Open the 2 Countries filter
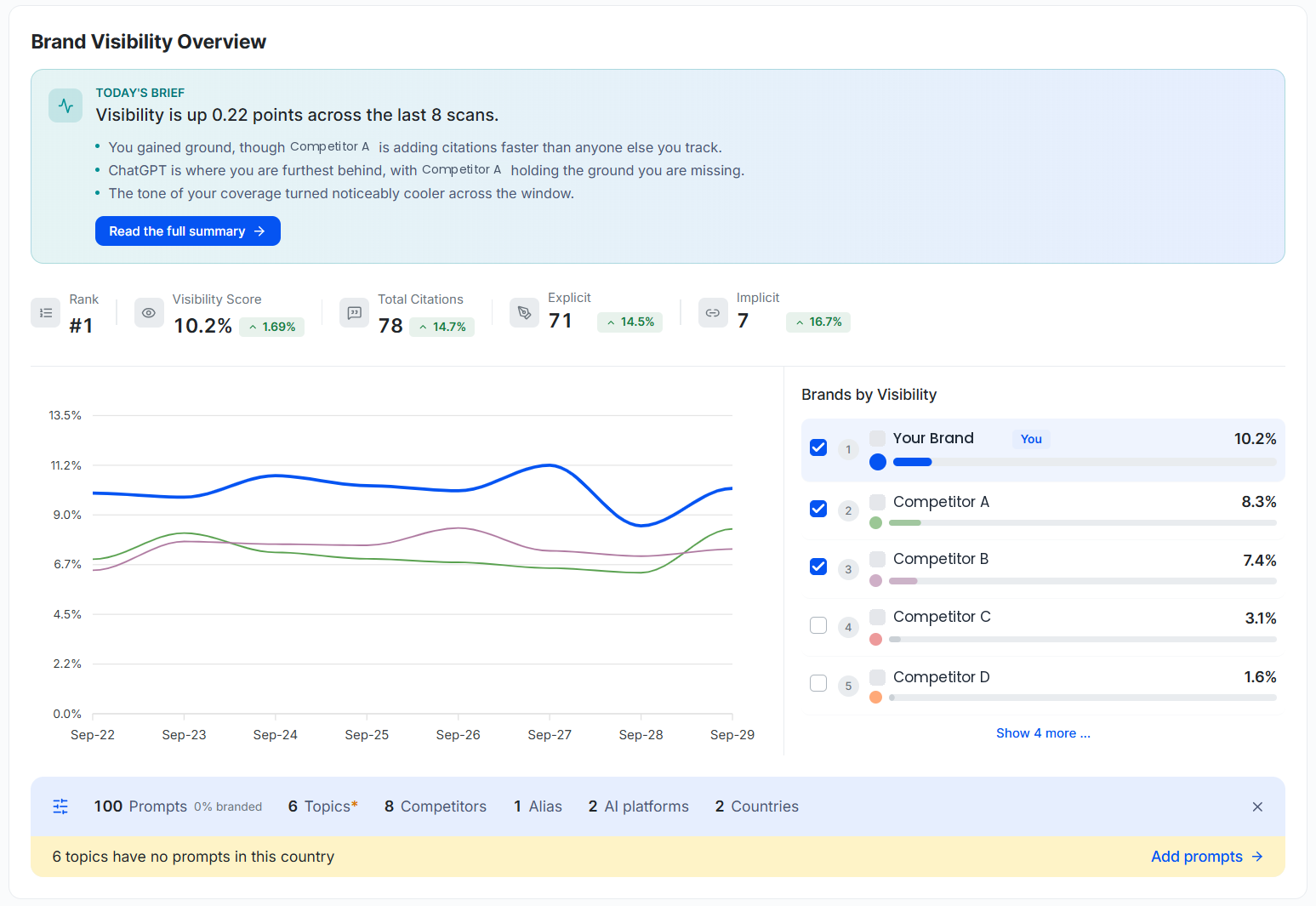Screen dimensions: 1316x906 click(x=757, y=806)
